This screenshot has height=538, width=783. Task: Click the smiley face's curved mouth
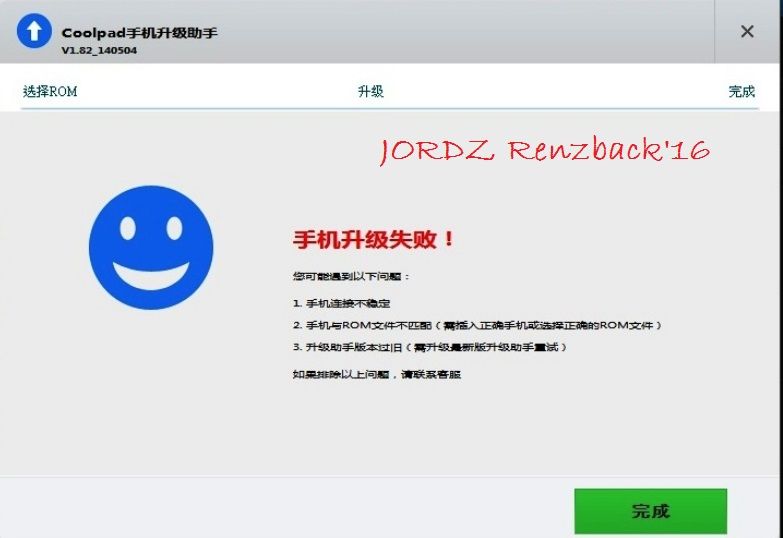click(151, 273)
